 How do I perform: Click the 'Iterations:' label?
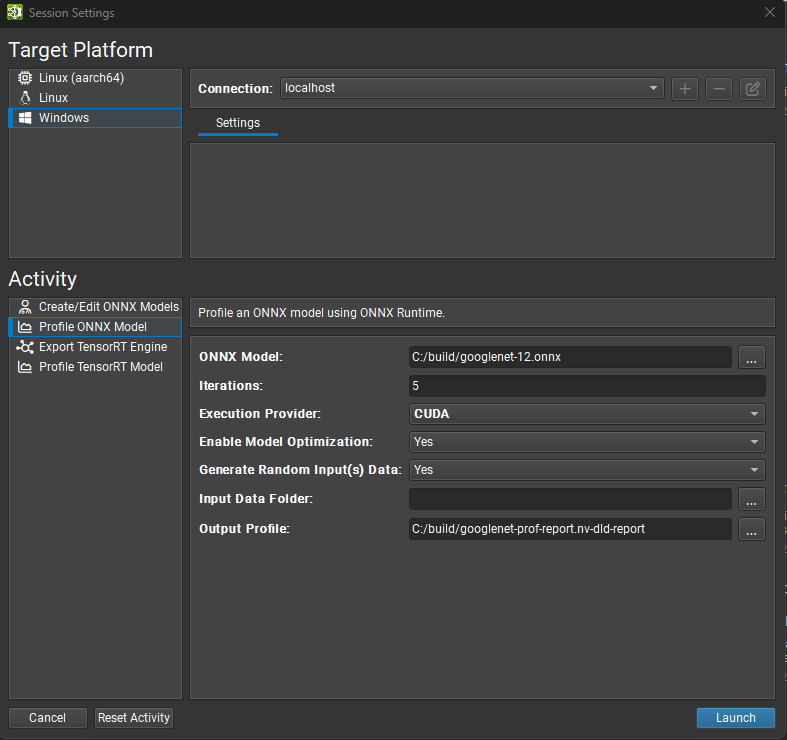coord(231,386)
